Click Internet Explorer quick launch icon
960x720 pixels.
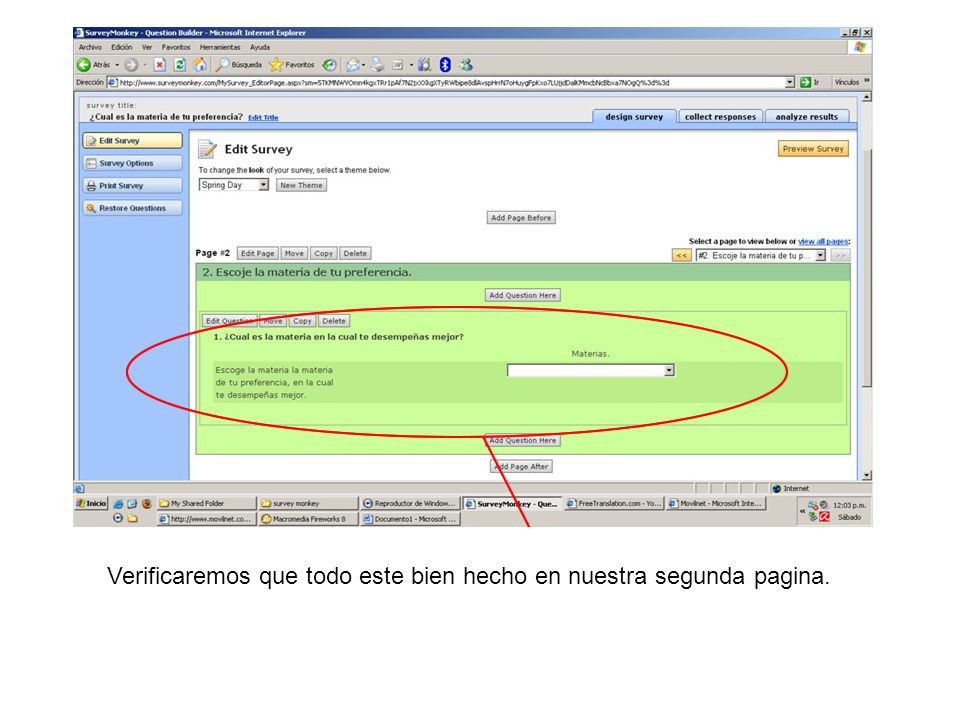point(118,503)
